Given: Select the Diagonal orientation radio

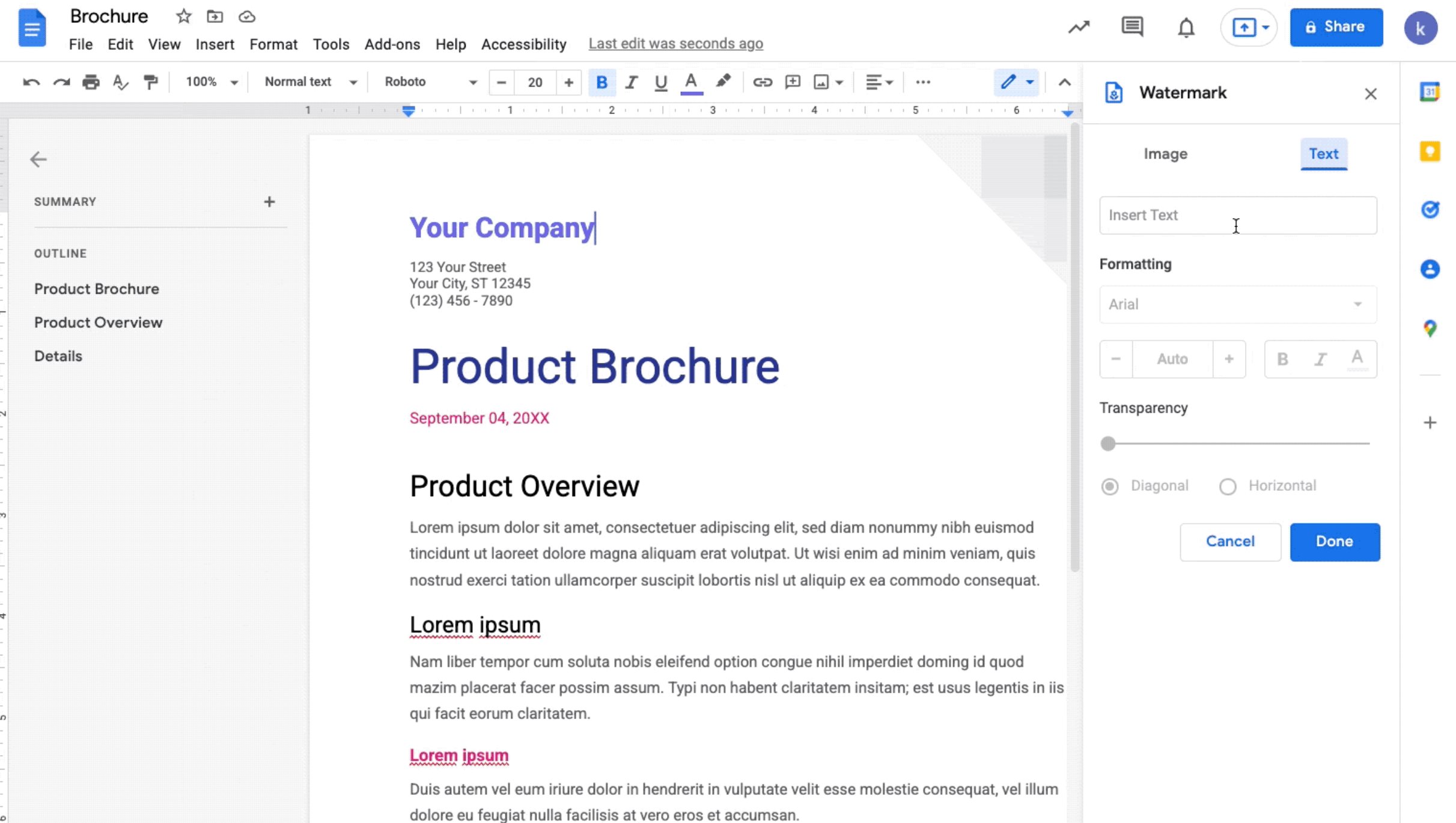Looking at the screenshot, I should point(1110,486).
